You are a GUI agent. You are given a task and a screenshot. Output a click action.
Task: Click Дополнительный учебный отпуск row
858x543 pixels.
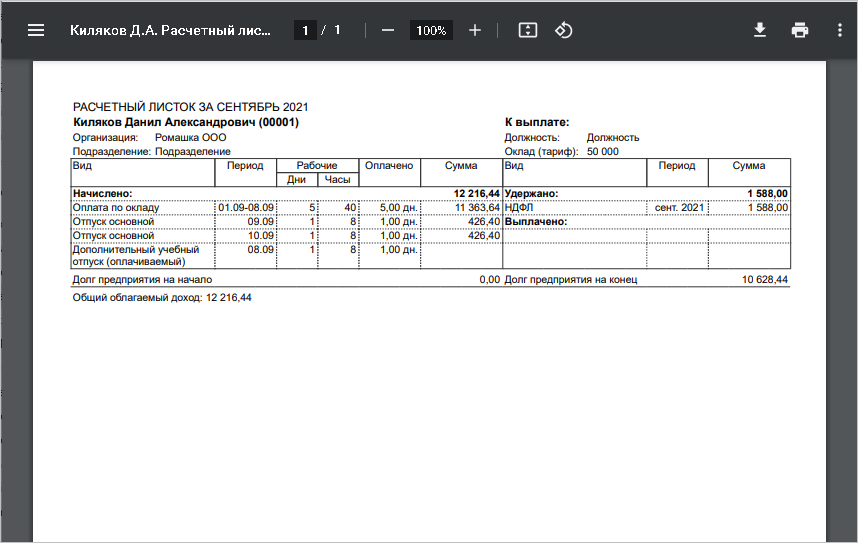click(x=287, y=256)
